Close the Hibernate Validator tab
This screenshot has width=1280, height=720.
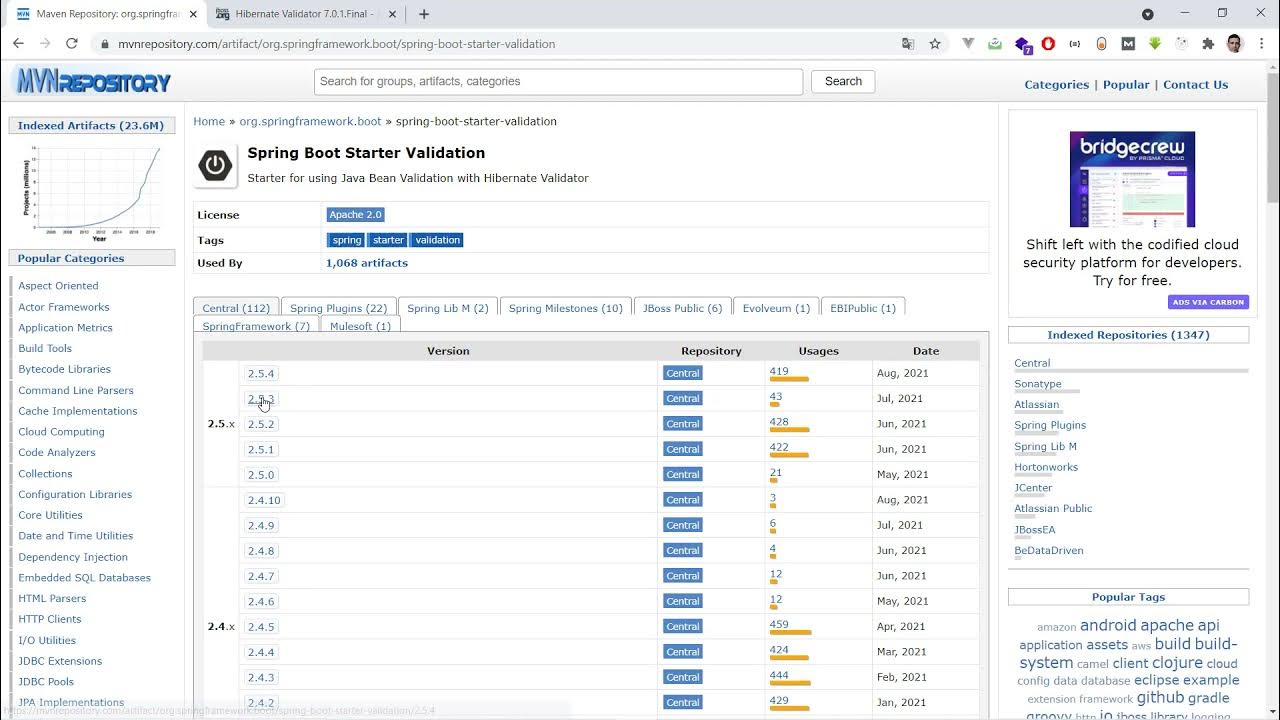[392, 14]
